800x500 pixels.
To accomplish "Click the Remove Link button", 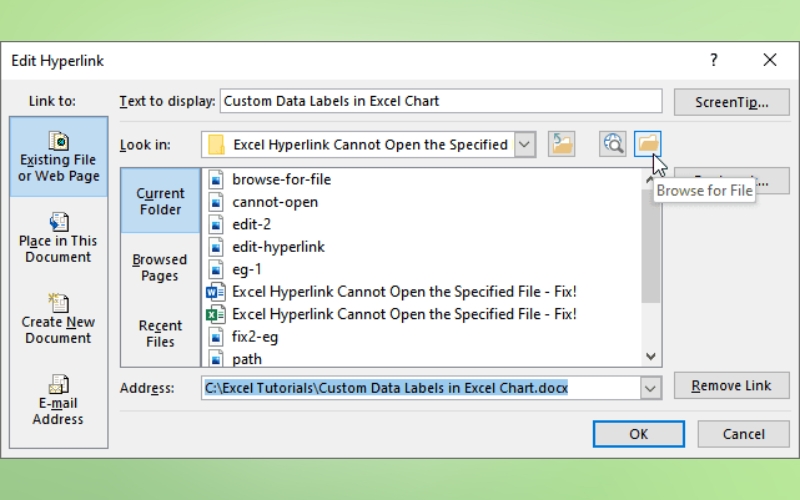I will pos(731,386).
